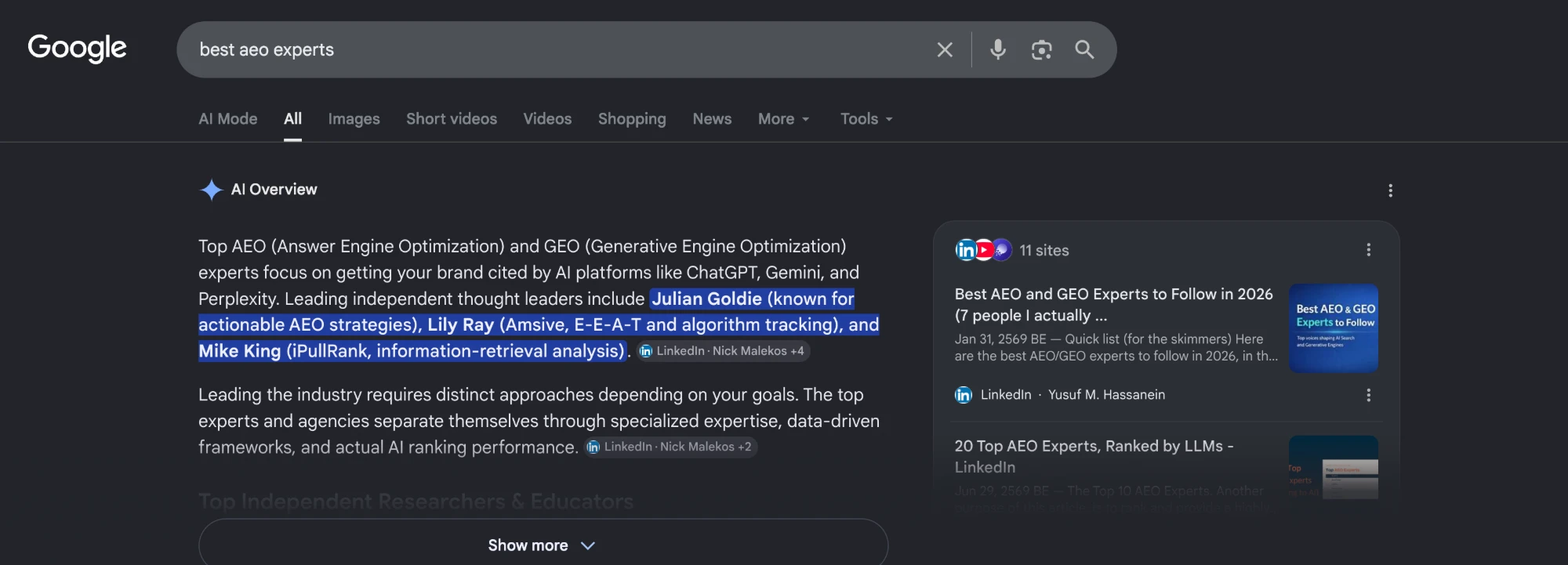This screenshot has width=1568, height=565.
Task: Open Best AEO and GEO Experts to Follow link
Action: tap(1113, 304)
